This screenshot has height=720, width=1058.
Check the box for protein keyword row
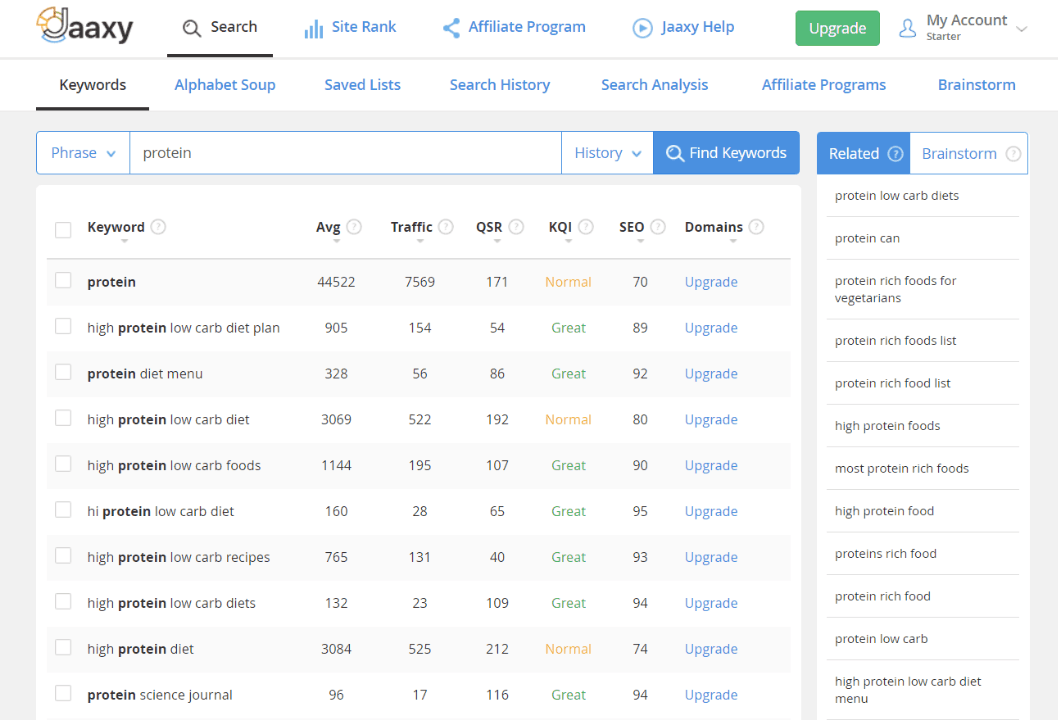[x=63, y=280]
